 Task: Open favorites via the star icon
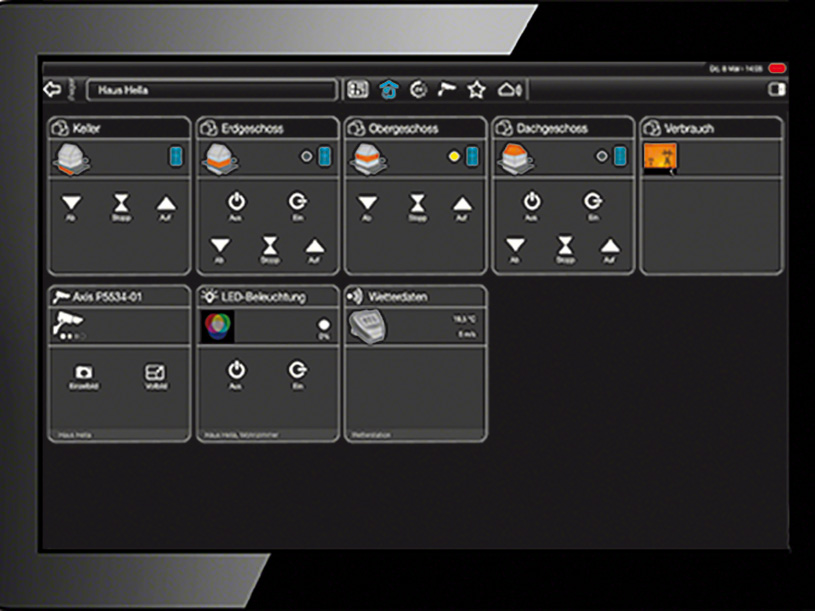[x=476, y=90]
